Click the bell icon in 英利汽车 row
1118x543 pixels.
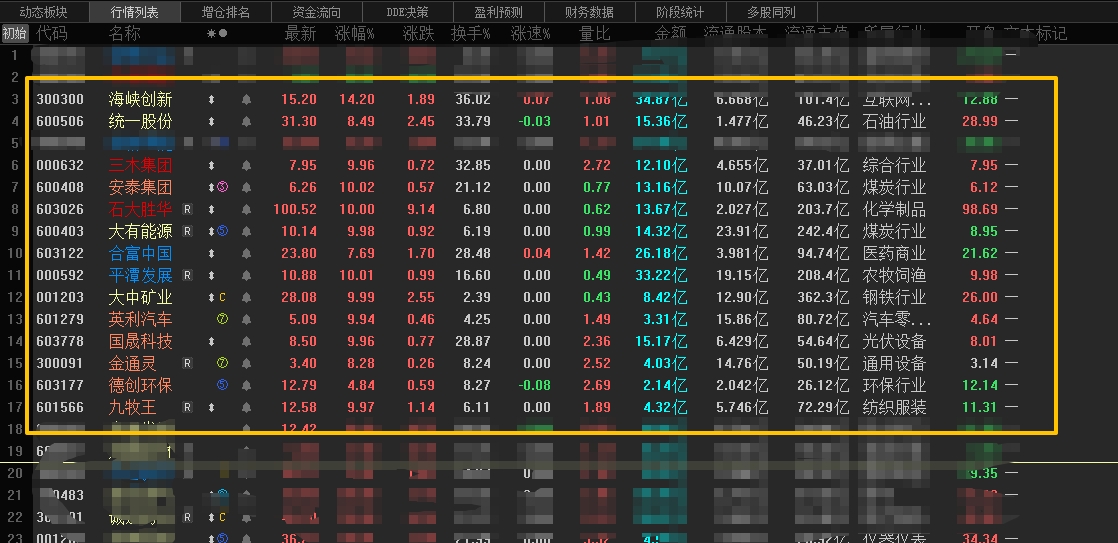246,319
